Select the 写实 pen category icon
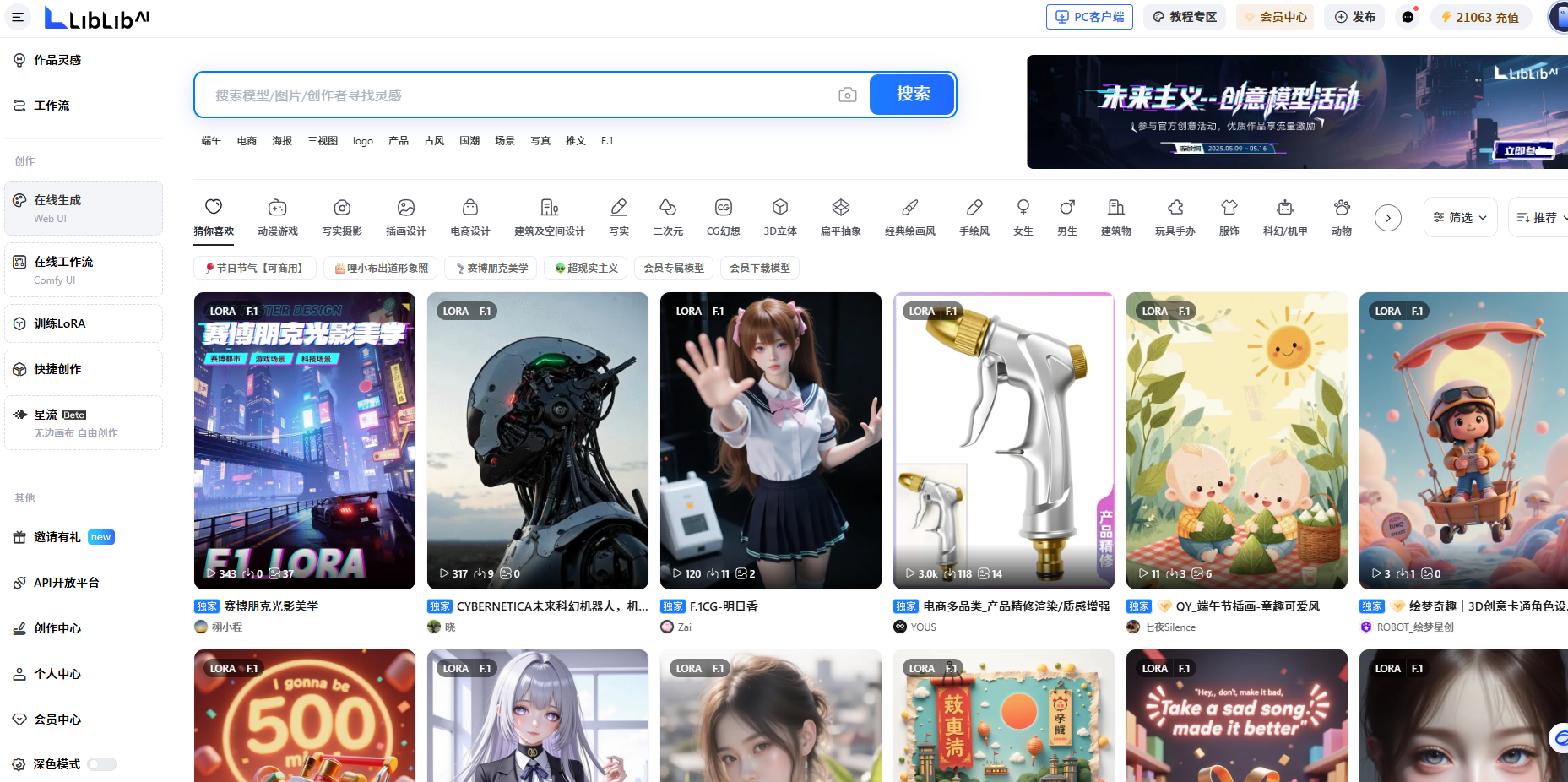 (619, 207)
